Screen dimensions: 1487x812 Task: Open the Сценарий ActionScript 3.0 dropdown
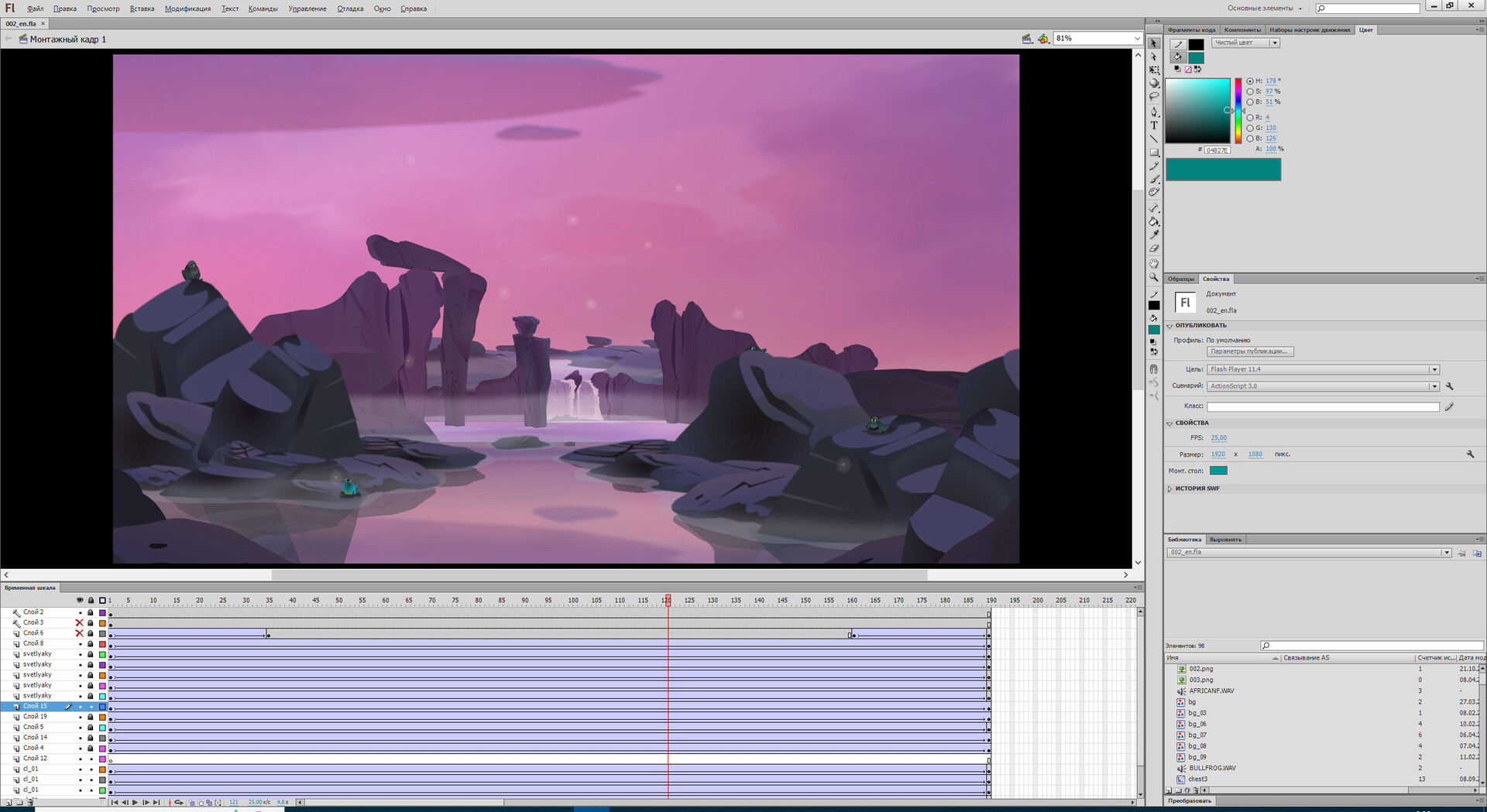point(1323,386)
